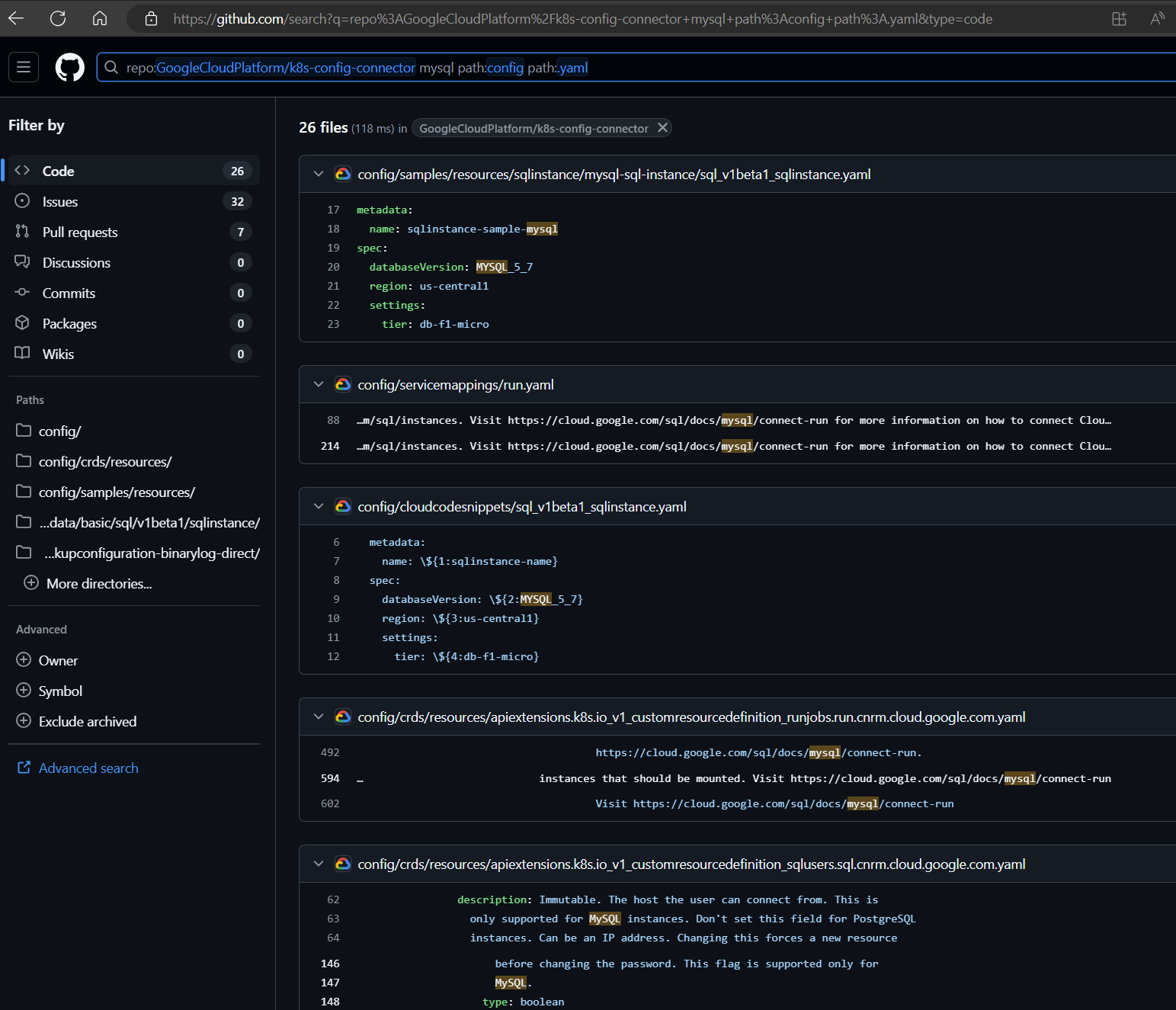
Task: Reload the page with the refresh icon
Action: 58,18
